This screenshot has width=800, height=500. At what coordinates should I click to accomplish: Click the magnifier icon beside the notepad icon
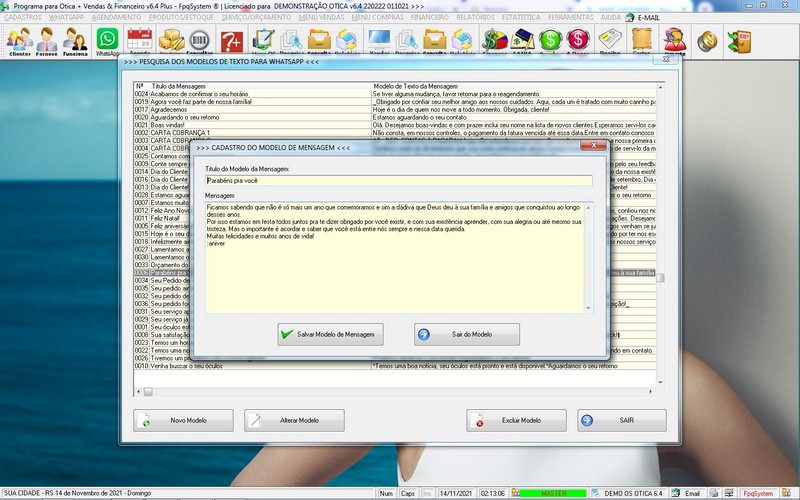tap(291, 41)
